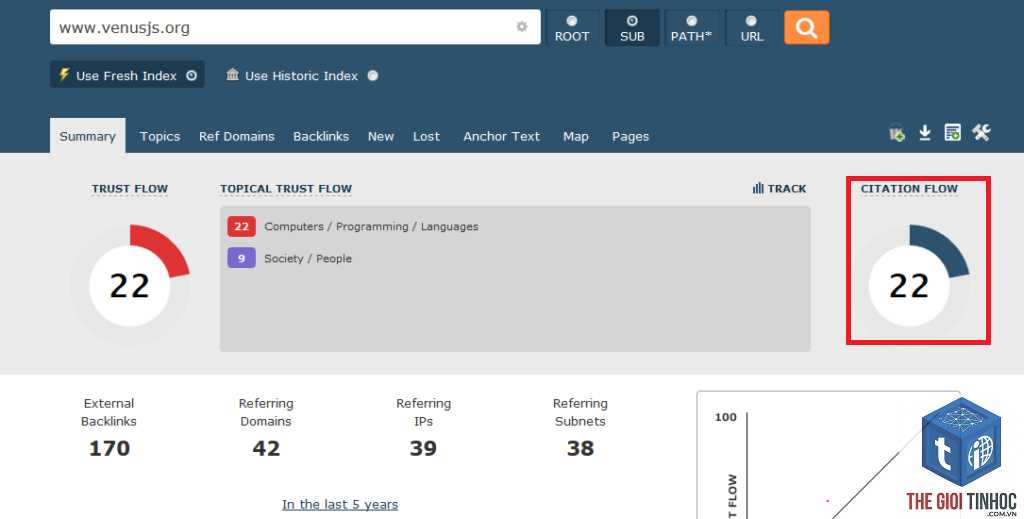Image resolution: width=1024 pixels, height=519 pixels.
Task: Click Computers / Programming / Languages topic
Action: click(x=371, y=227)
